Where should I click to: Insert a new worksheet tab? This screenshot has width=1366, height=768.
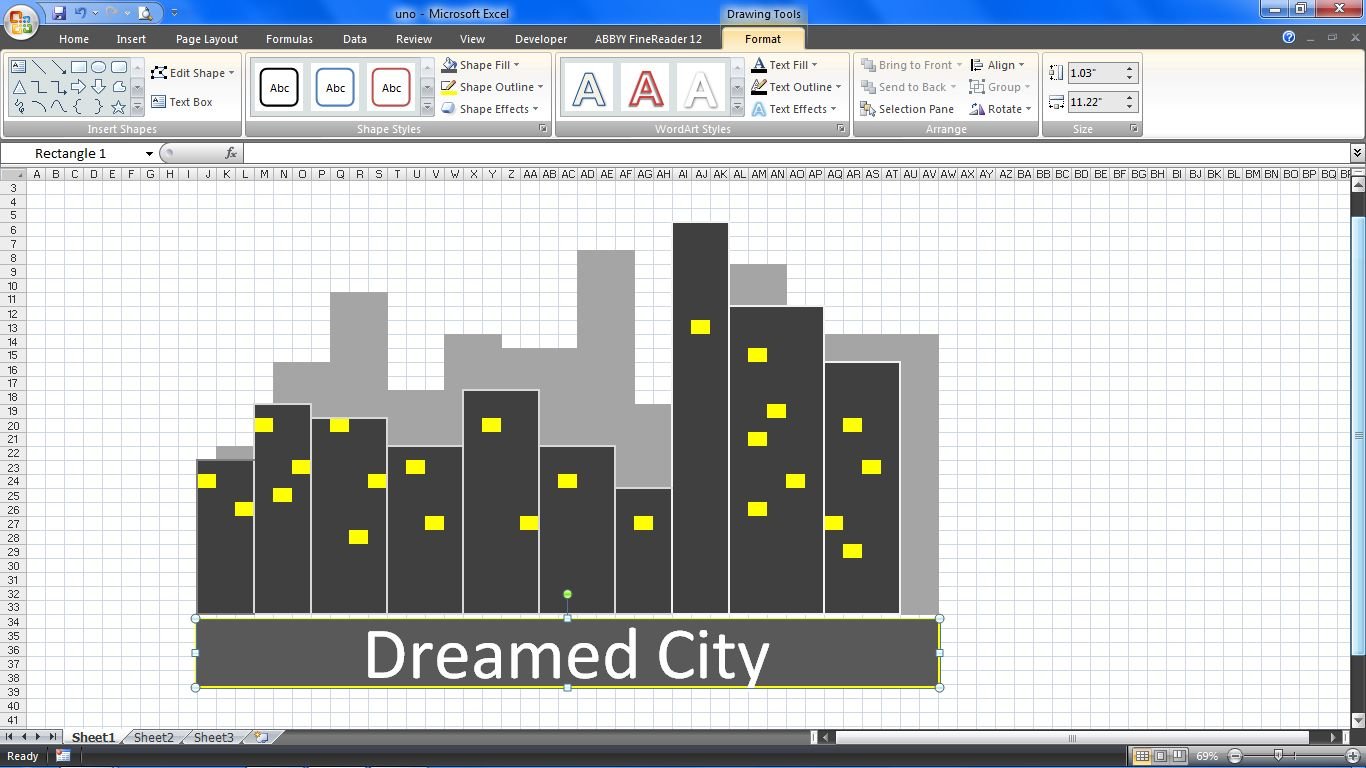click(262, 737)
